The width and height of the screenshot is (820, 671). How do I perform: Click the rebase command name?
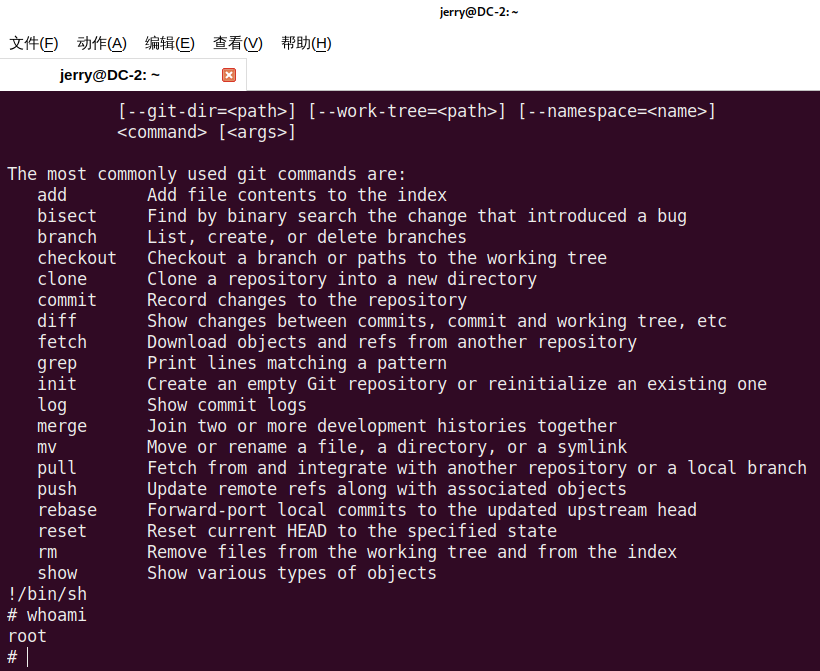67,510
